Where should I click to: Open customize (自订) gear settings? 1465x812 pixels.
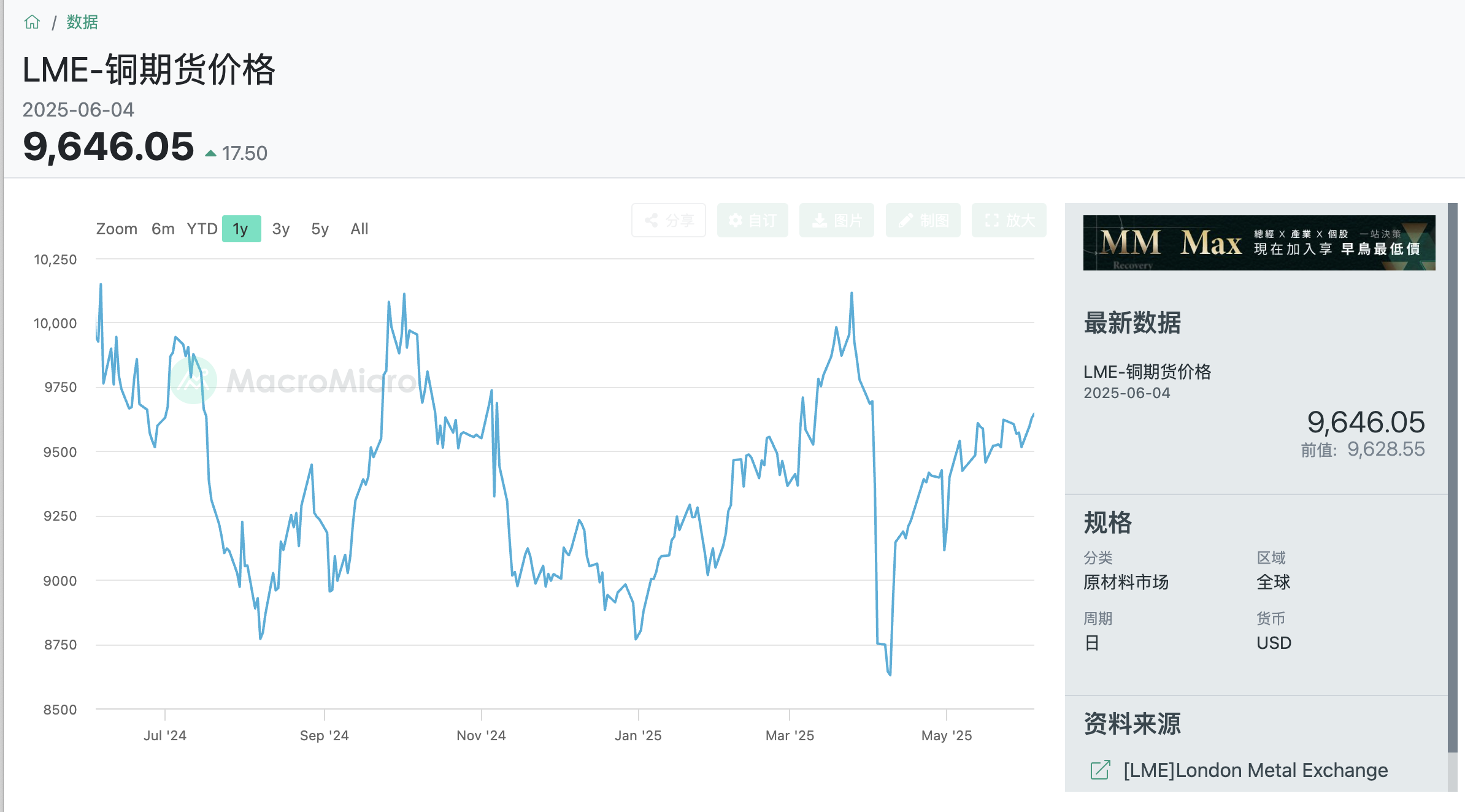(x=752, y=220)
